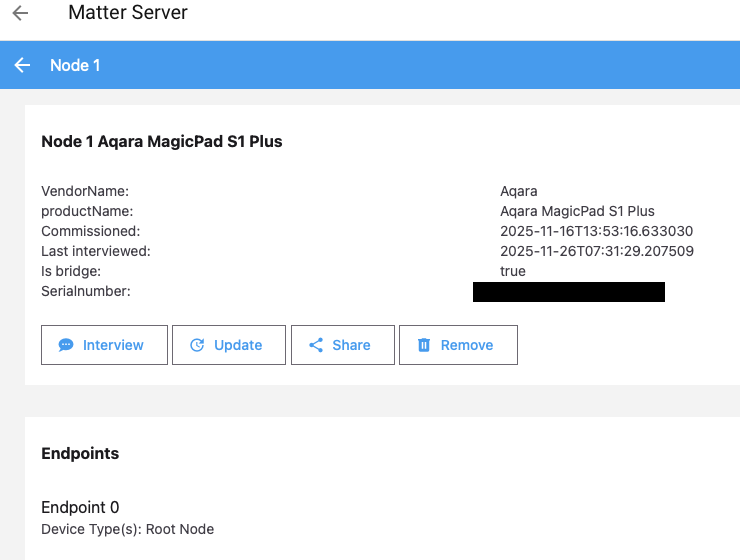
Task: Click the trash can icon on Remove
Action: pos(424,345)
